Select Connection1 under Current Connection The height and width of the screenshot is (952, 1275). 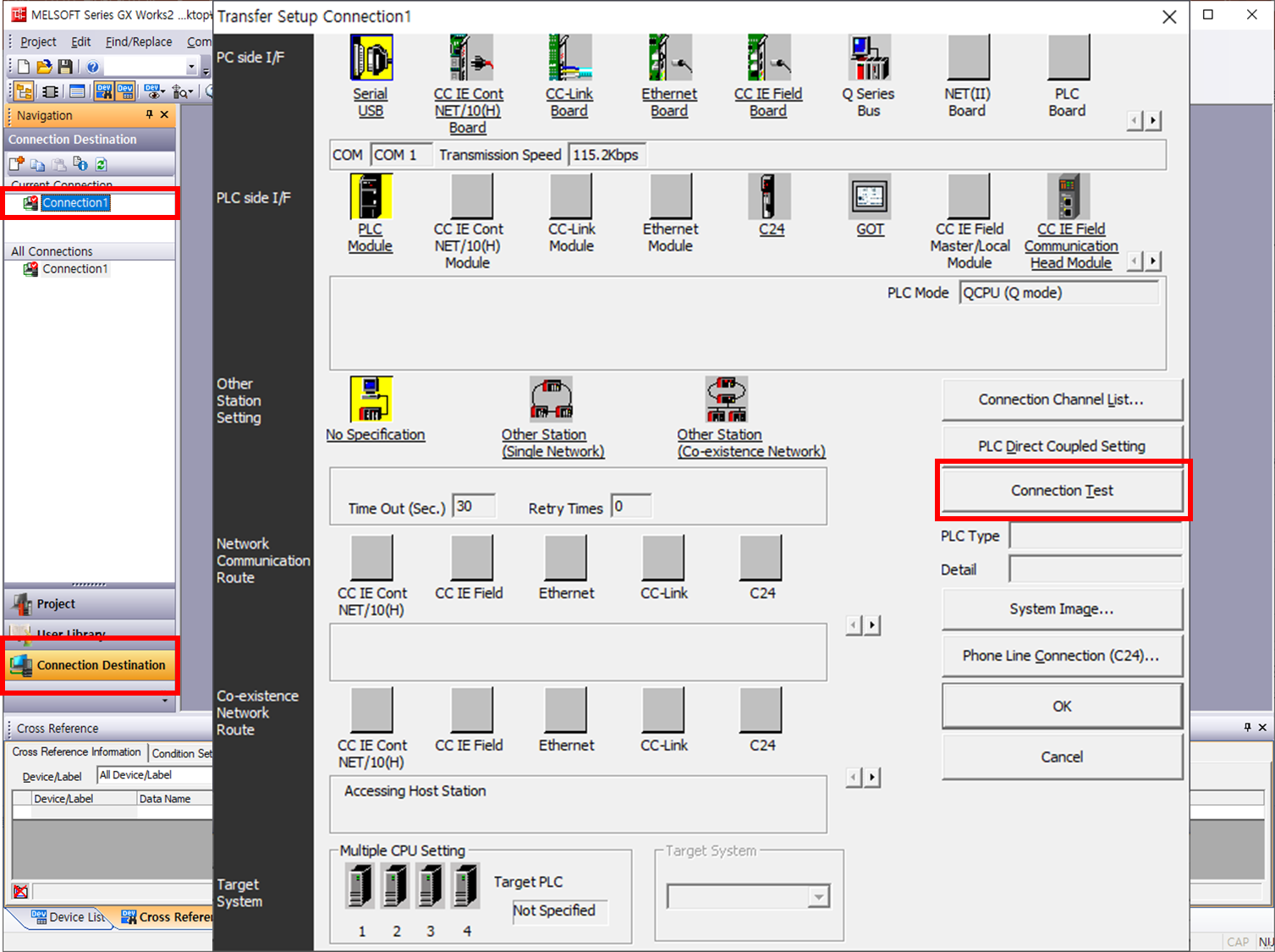click(x=75, y=203)
